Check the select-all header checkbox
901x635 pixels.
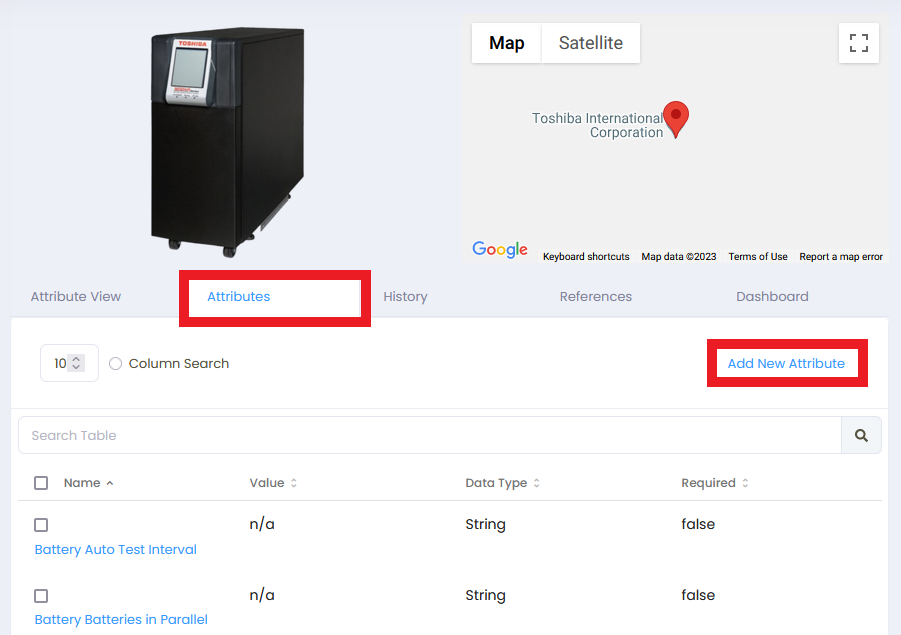tap(41, 483)
